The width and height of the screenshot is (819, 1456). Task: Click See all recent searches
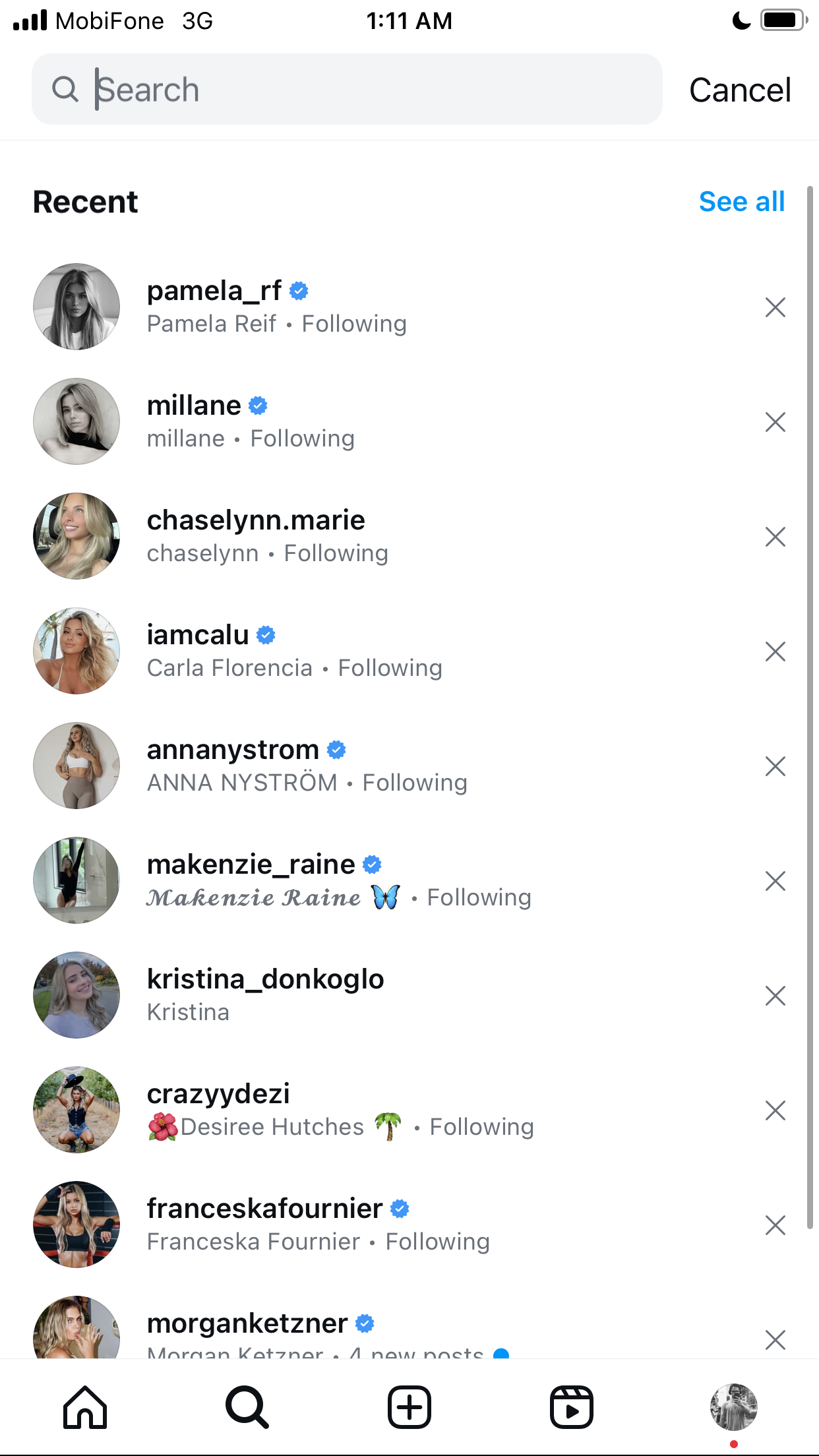(x=742, y=202)
